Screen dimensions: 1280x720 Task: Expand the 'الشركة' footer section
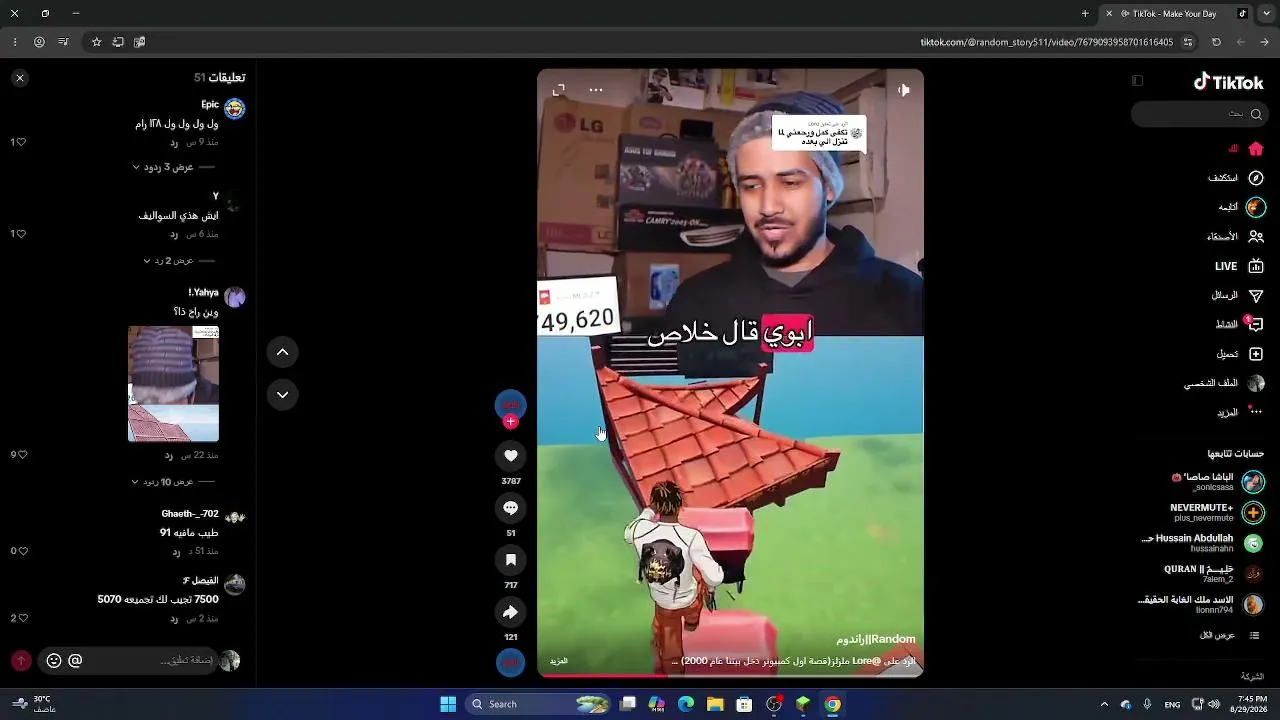[1252, 677]
